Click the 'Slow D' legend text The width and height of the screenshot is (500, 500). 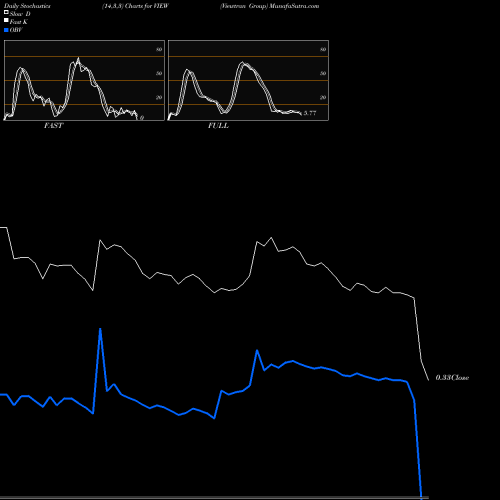point(20,14)
